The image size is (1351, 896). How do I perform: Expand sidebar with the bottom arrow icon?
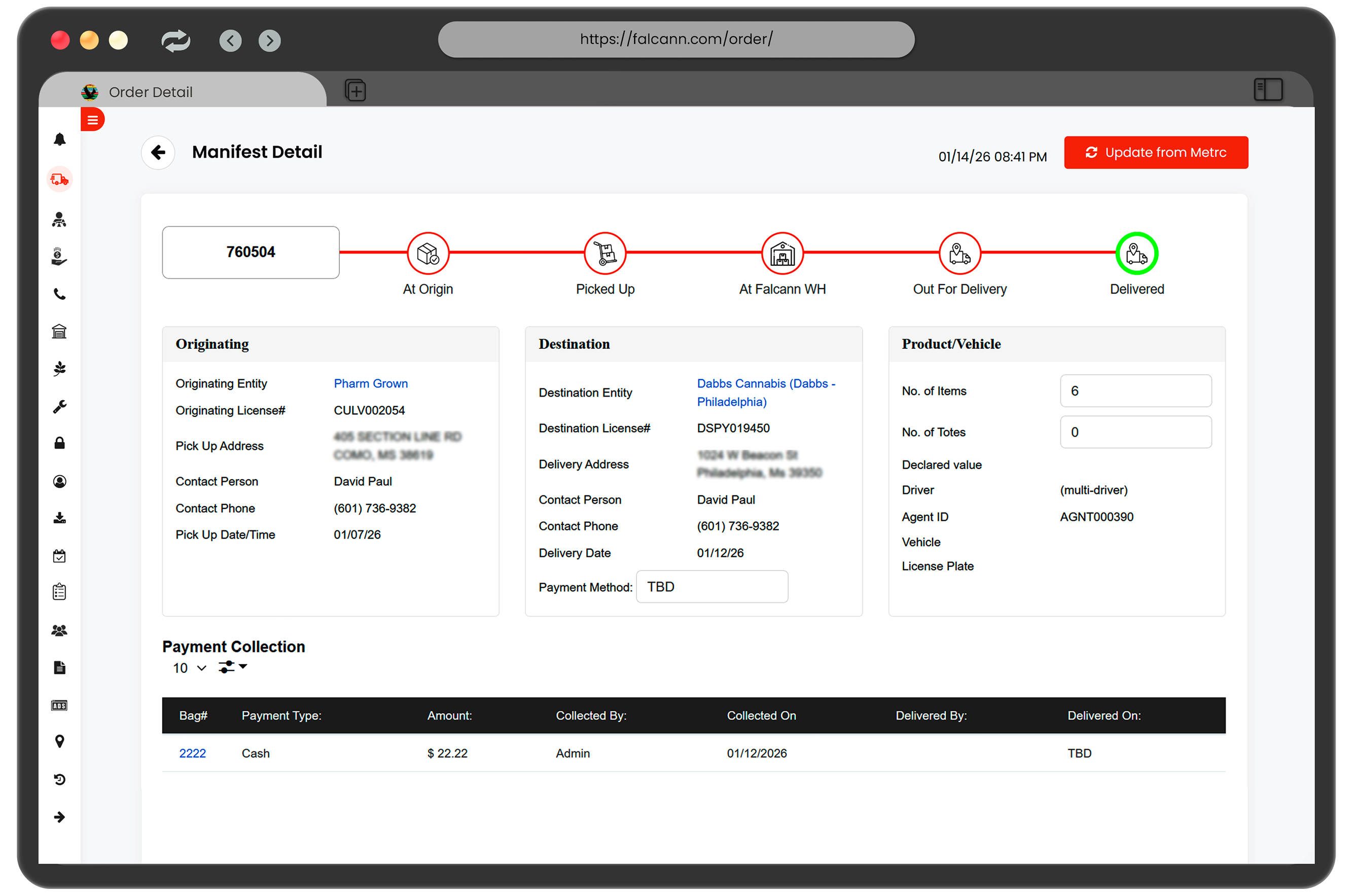(x=59, y=817)
